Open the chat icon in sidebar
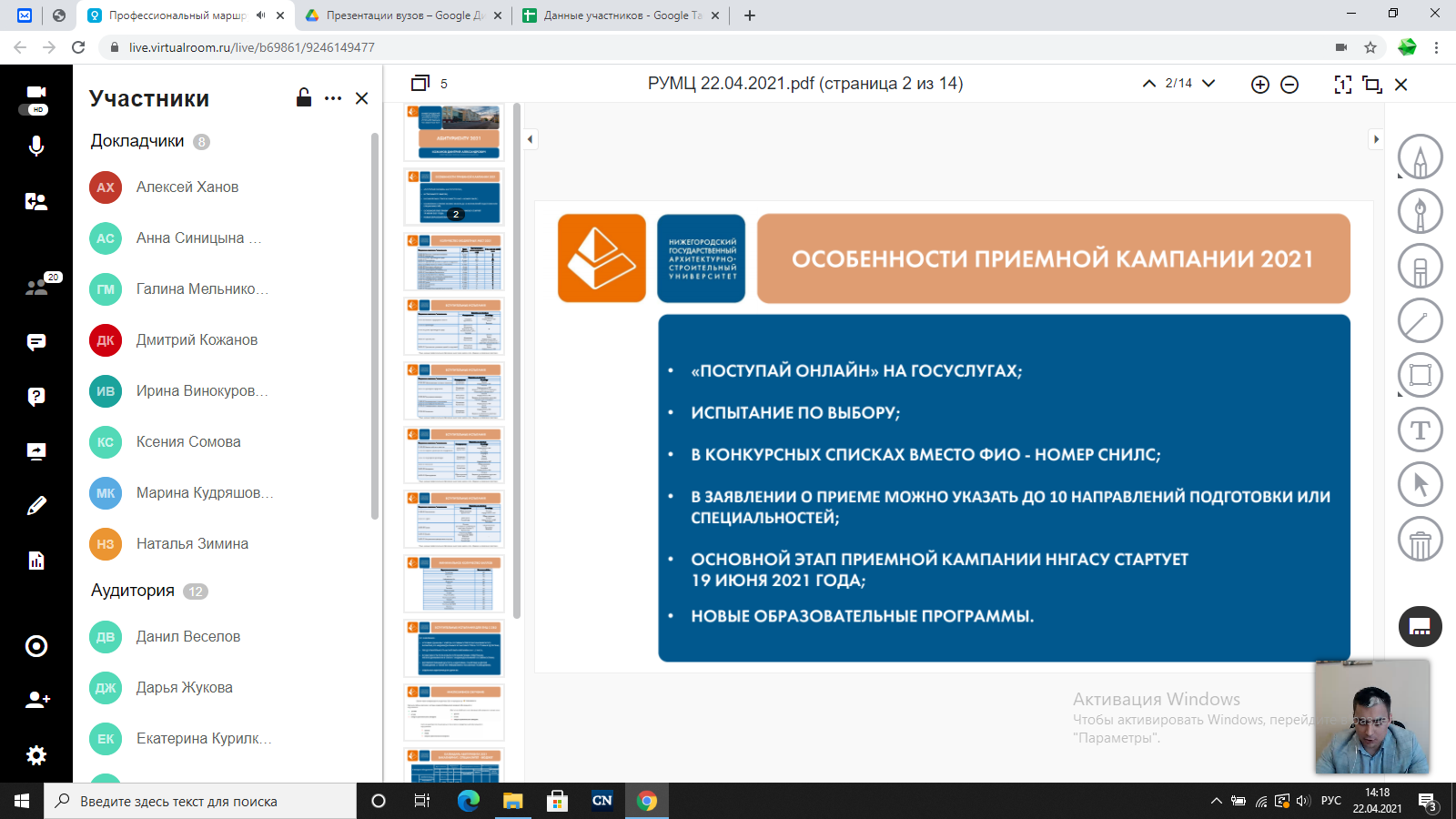This screenshot has width=1456, height=819. [x=36, y=342]
